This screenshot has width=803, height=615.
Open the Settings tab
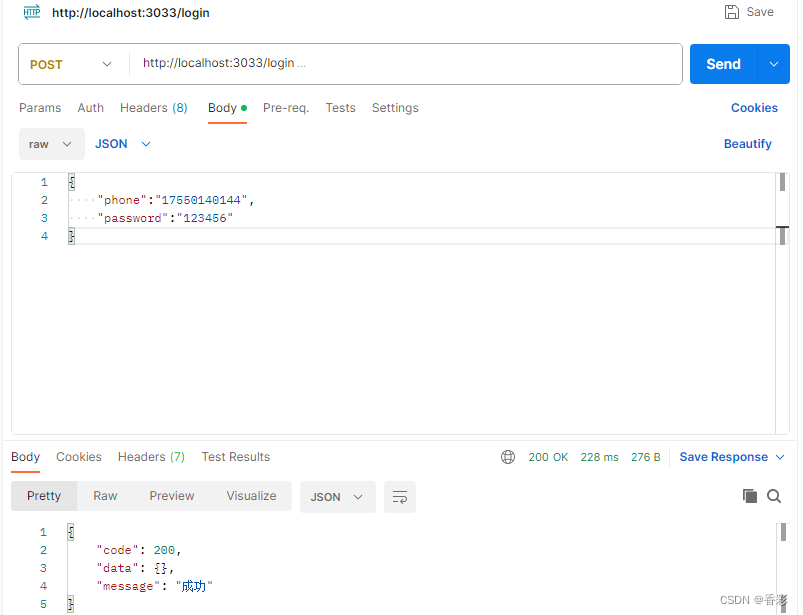[x=395, y=108]
